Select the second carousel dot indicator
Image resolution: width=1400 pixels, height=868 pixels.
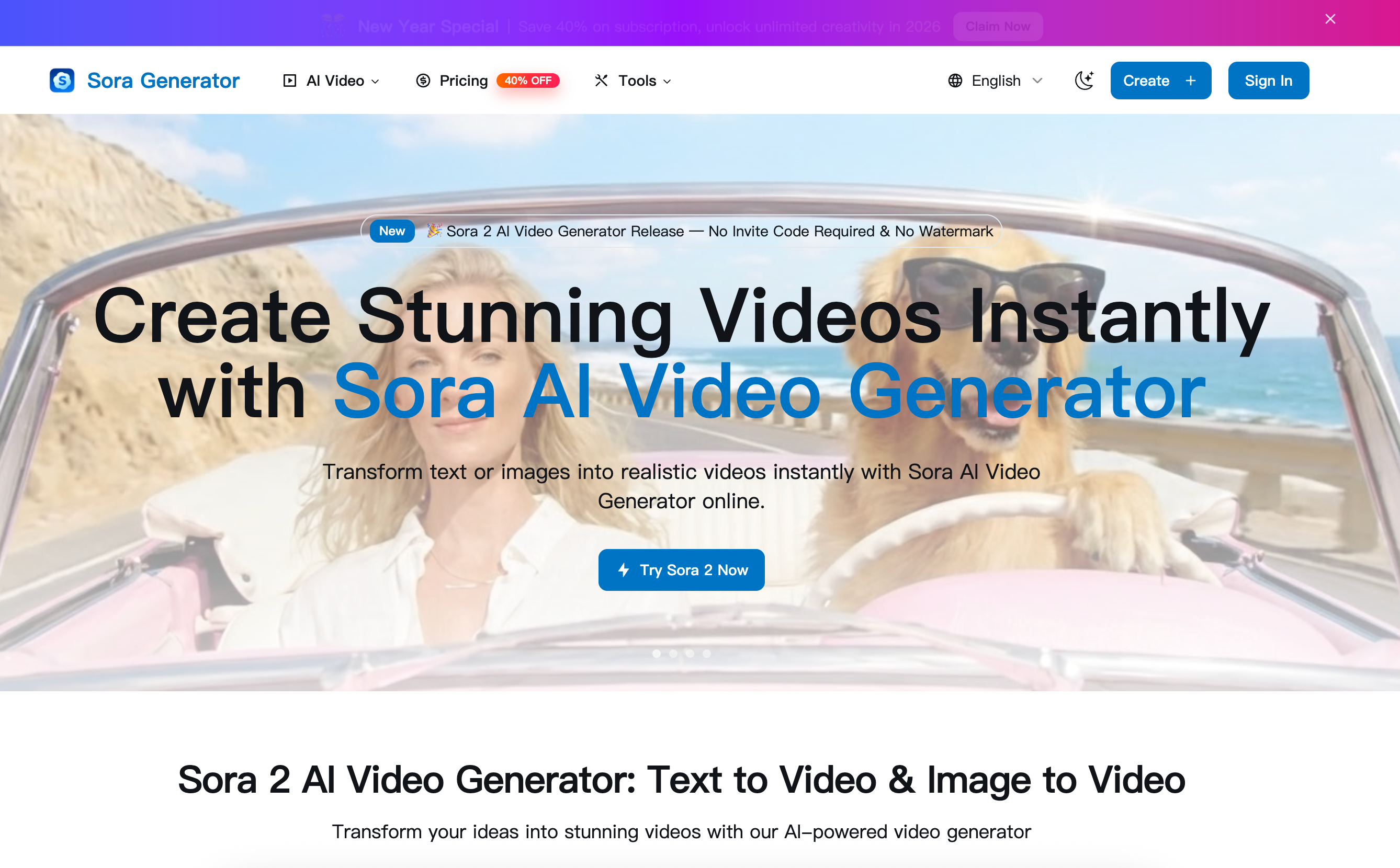pos(673,653)
